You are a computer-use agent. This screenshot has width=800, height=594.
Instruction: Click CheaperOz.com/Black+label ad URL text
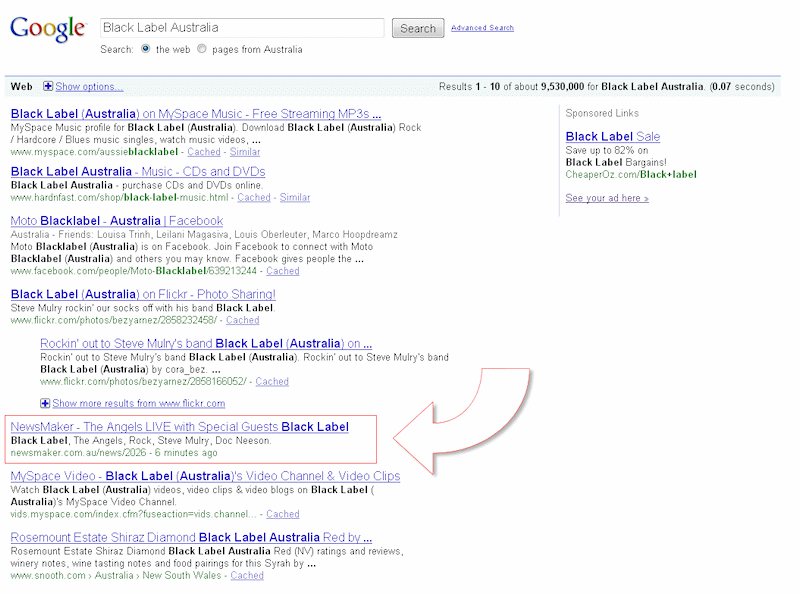pos(631,175)
